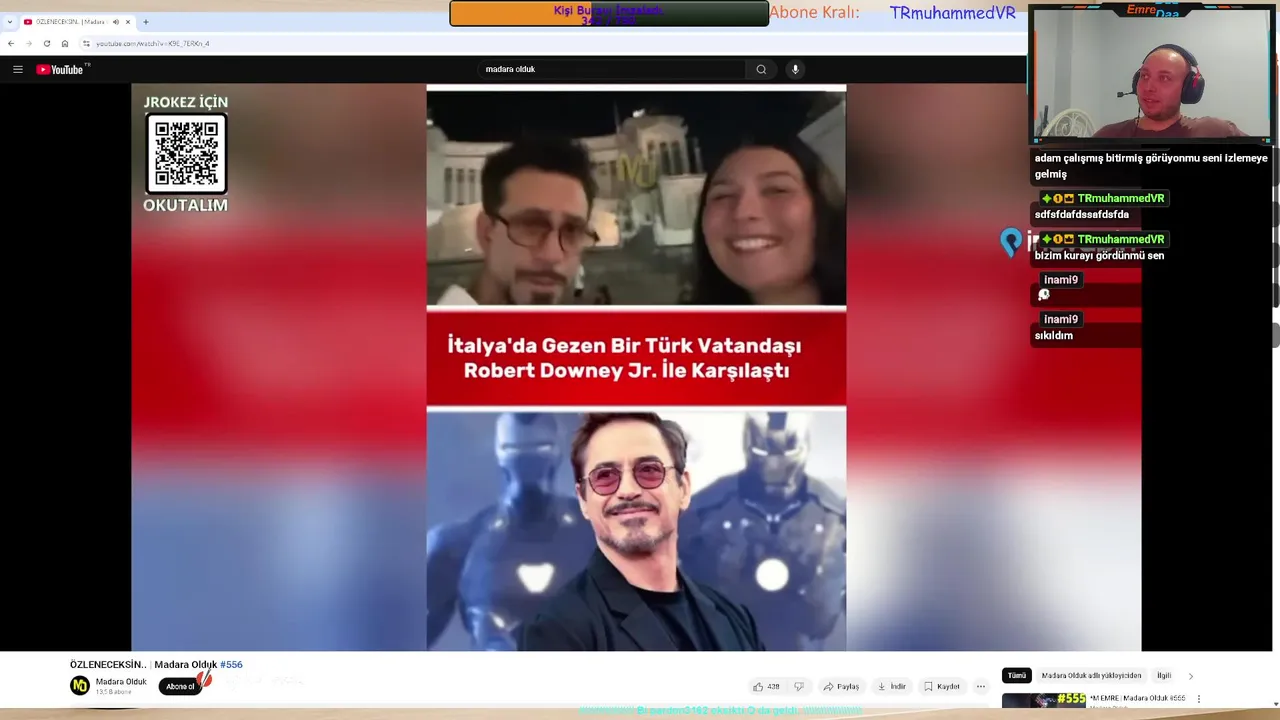Click the first inami9 chat username

1061,280
